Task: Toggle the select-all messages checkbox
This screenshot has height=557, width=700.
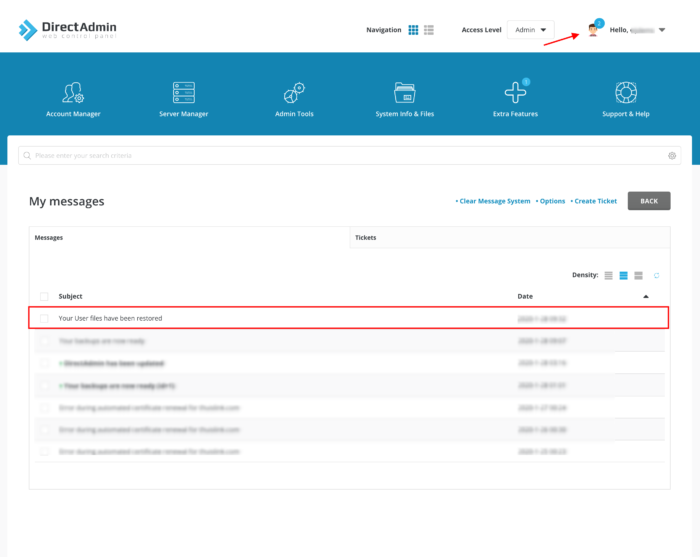Action: 44,296
